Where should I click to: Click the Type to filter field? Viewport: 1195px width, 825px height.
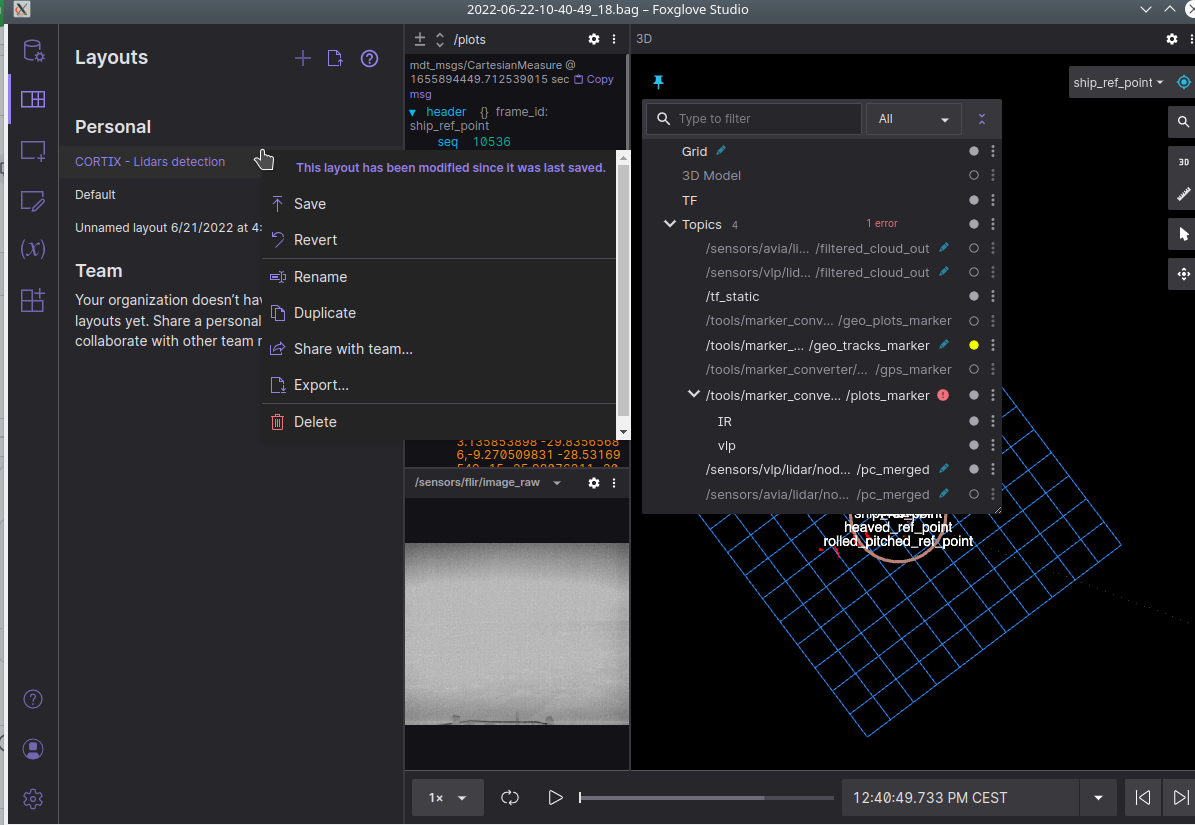point(754,119)
